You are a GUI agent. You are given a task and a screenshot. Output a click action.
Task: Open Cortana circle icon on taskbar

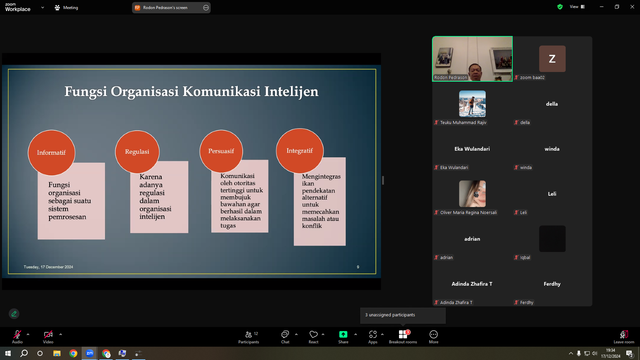(40, 353)
